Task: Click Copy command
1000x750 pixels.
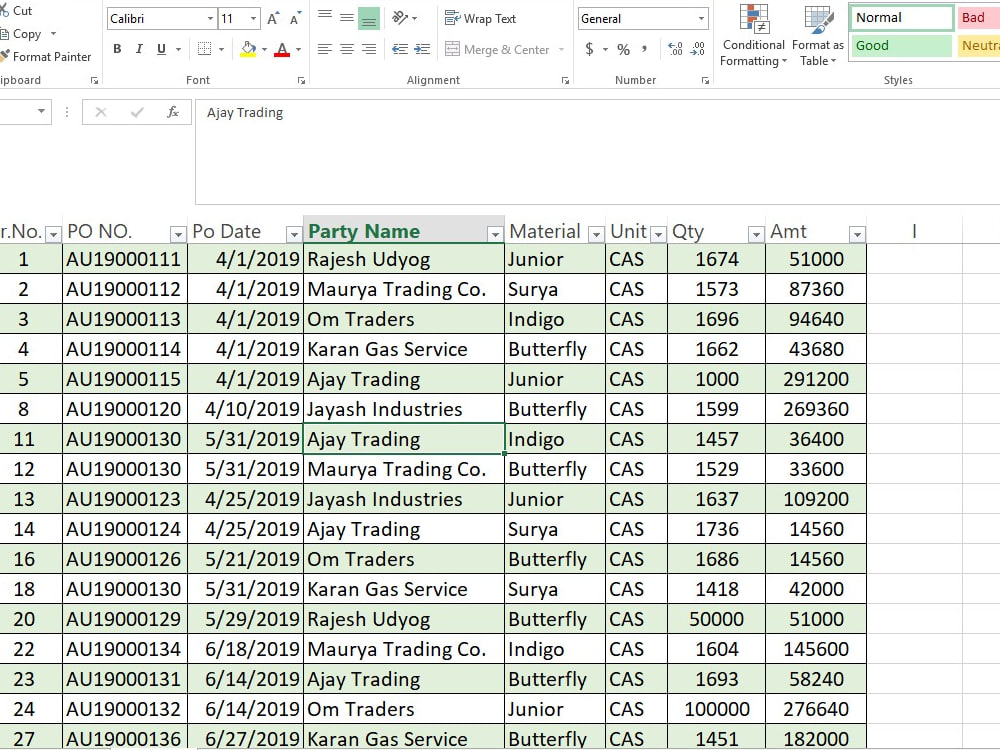Action: pyautogui.click(x=21, y=34)
